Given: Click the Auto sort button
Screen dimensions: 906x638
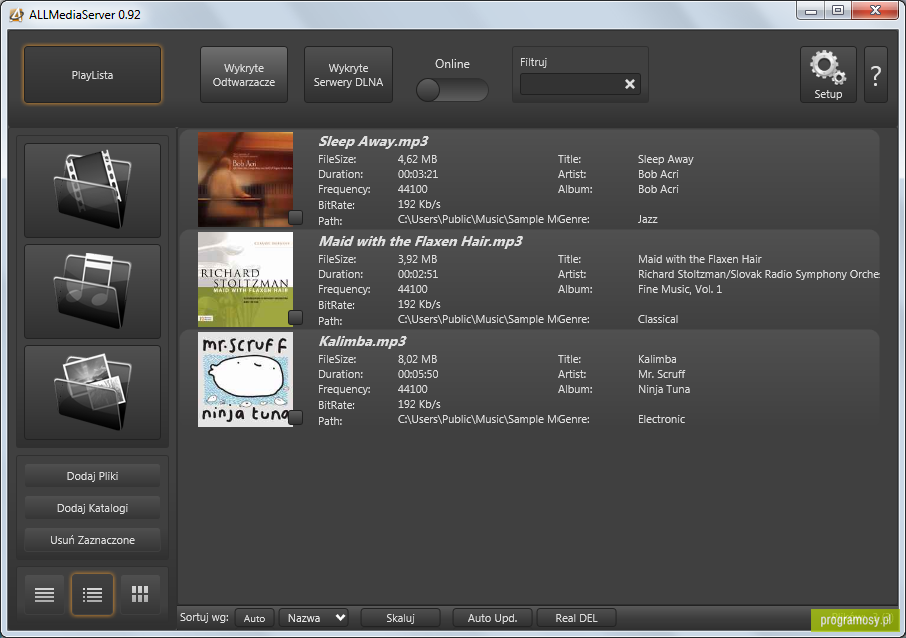Looking at the screenshot, I should pos(254,618).
